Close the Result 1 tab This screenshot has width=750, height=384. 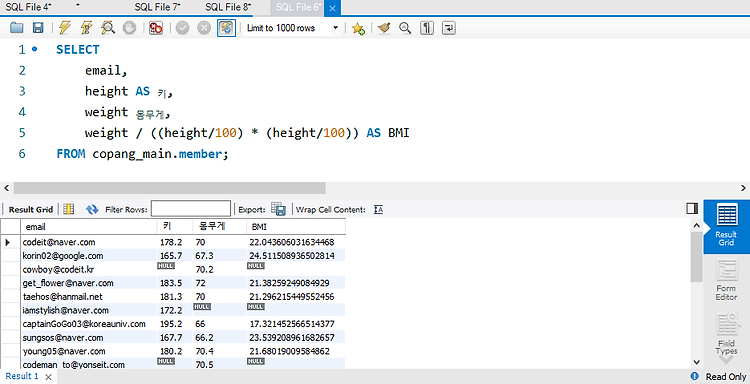point(48,377)
